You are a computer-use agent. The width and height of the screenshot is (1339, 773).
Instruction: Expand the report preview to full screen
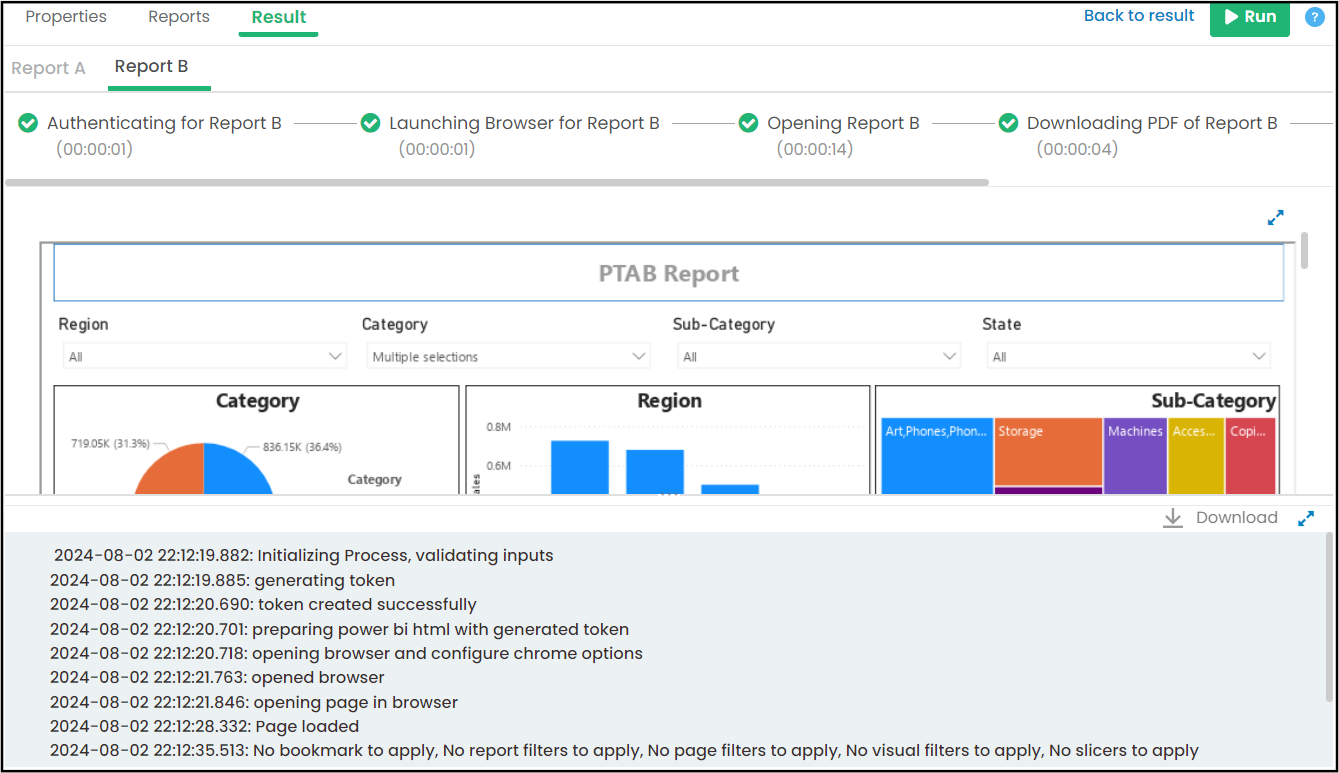pyautogui.click(x=1275, y=217)
